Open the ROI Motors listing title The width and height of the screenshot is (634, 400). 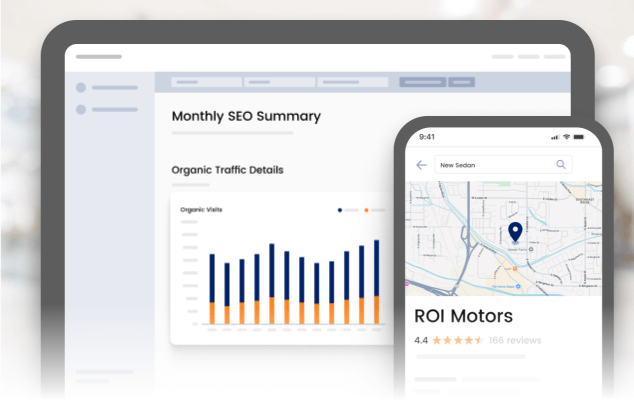point(463,316)
